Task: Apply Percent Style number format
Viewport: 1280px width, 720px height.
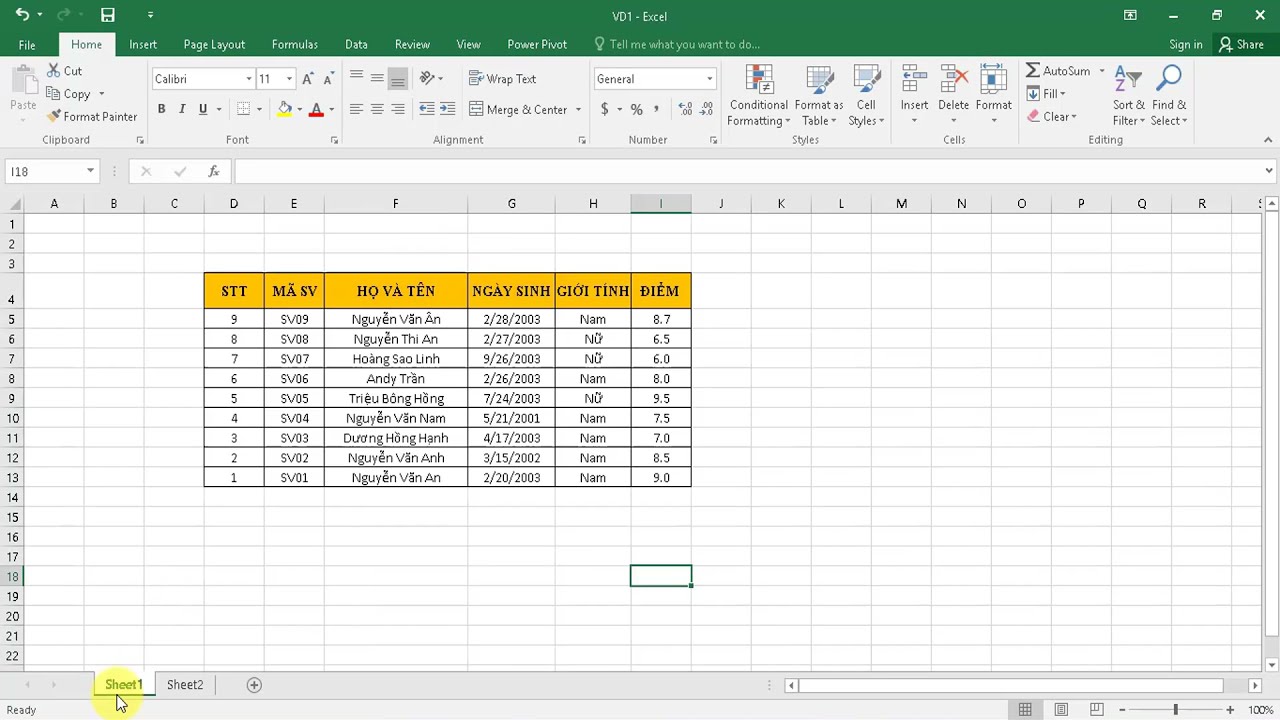Action: 636,109
